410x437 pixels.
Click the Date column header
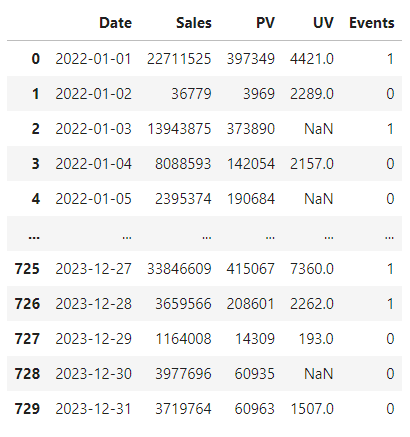click(115, 23)
